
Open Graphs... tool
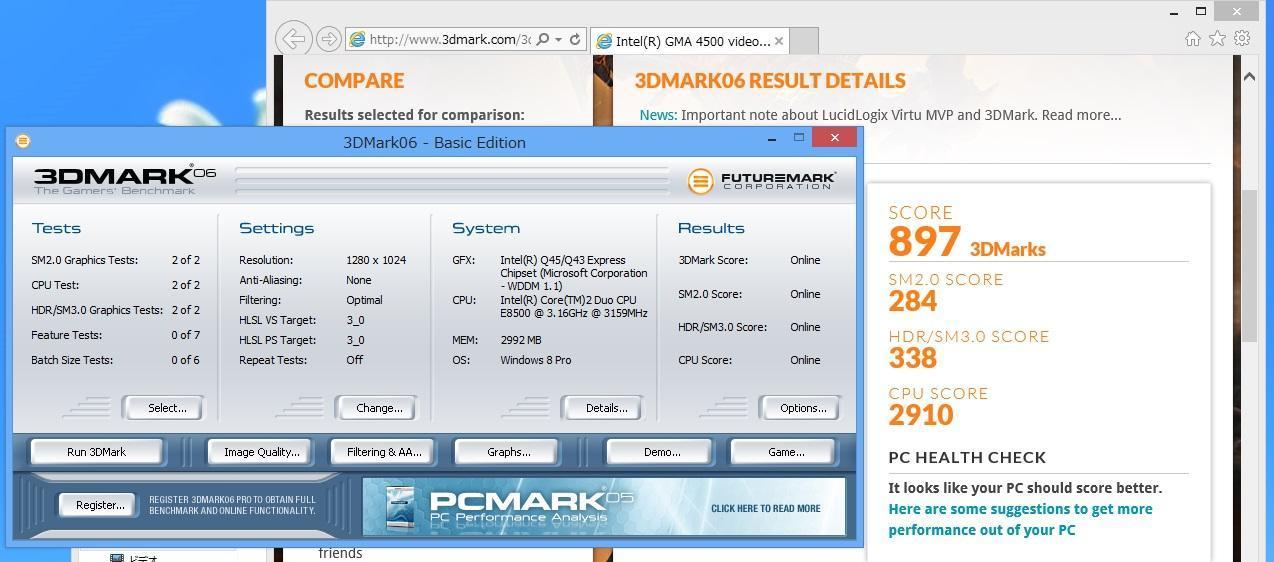pyautogui.click(x=508, y=452)
